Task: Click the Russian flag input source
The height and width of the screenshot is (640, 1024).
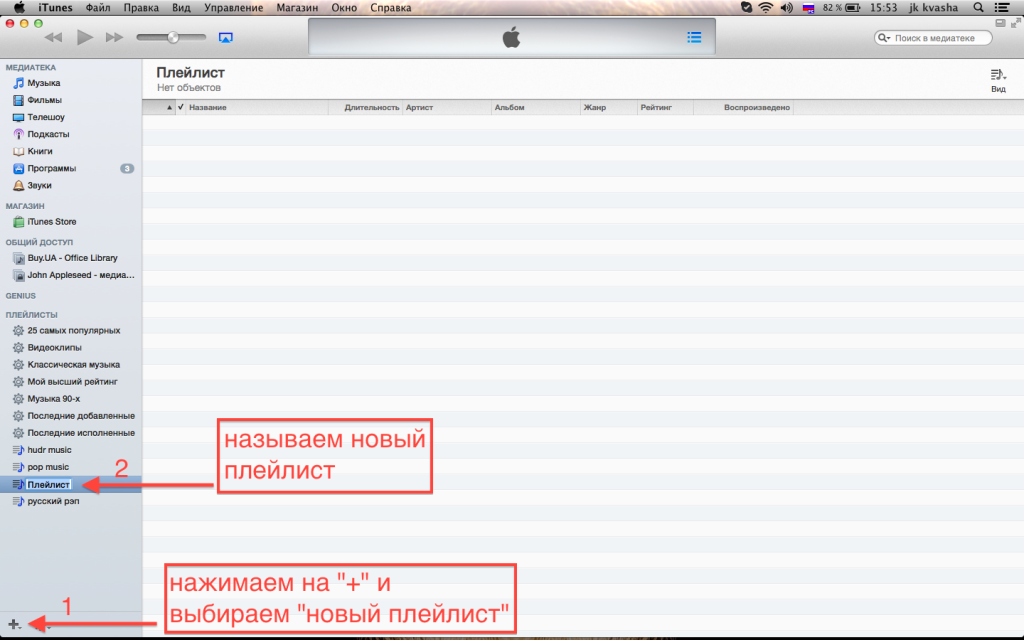Action: [808, 8]
